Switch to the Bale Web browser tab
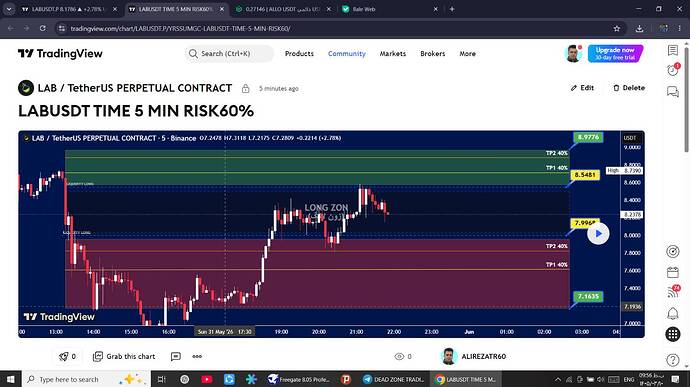The width and height of the screenshot is (690, 387). pyautogui.click(x=390, y=9)
